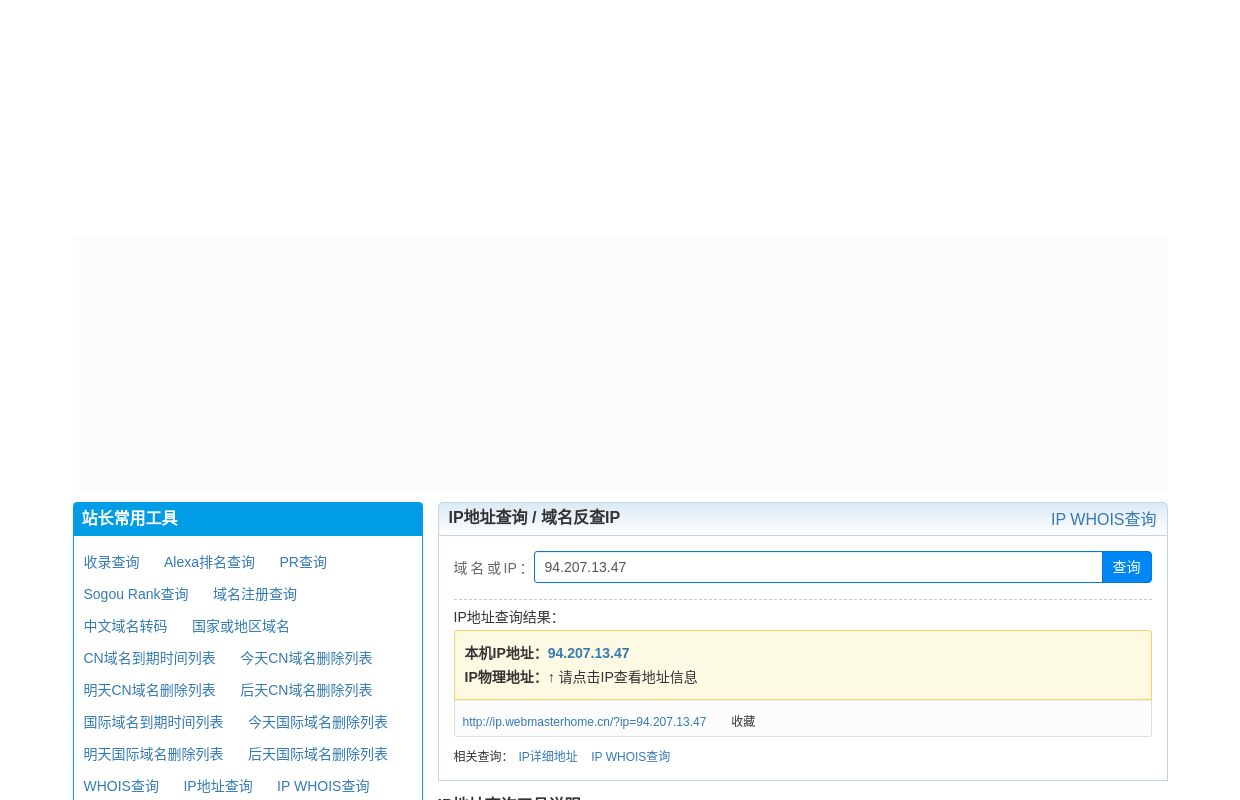Viewport: 1240px width, 800px height.
Task: Open the 国家或地区域名 page
Action: [x=240, y=626]
